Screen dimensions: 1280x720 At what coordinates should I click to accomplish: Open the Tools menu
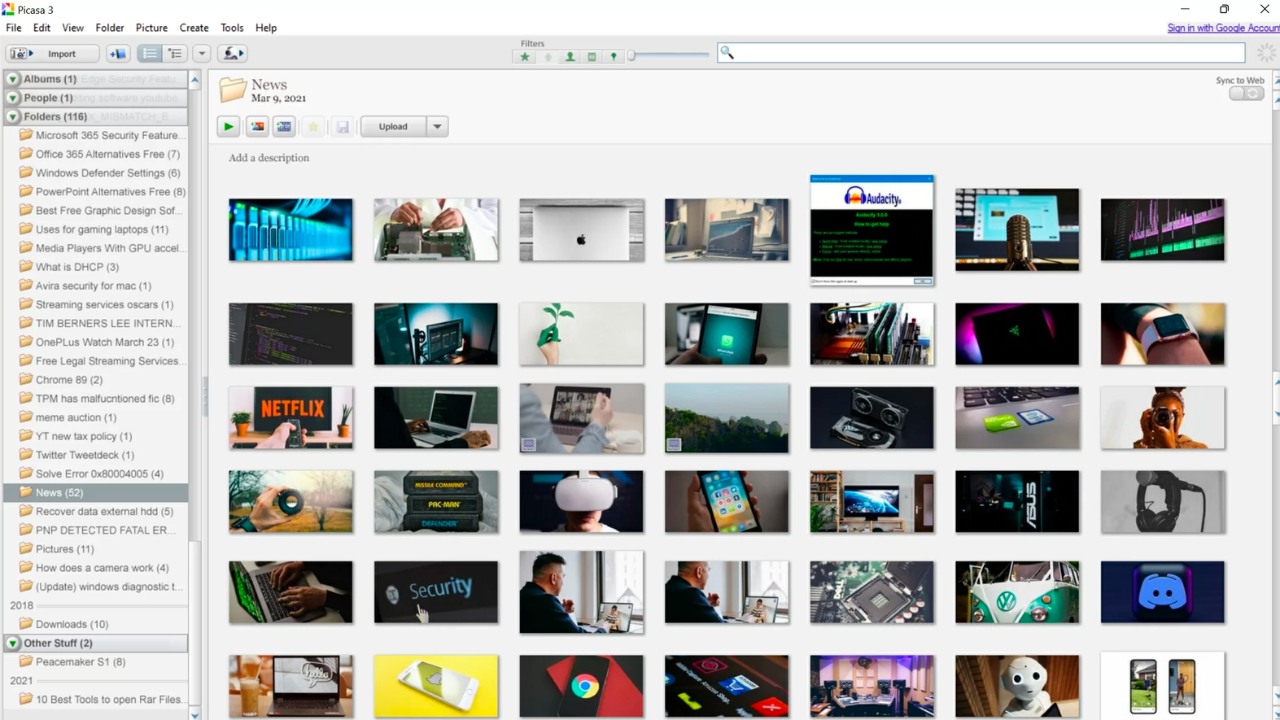coord(232,28)
